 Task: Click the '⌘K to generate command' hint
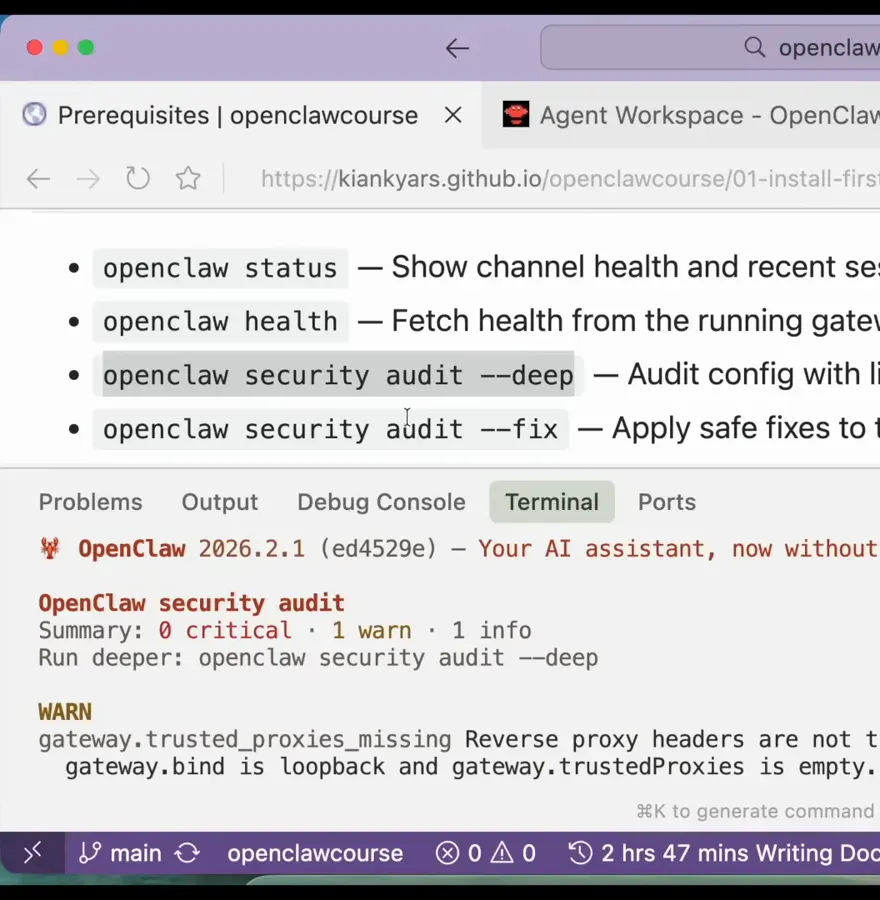point(755,811)
